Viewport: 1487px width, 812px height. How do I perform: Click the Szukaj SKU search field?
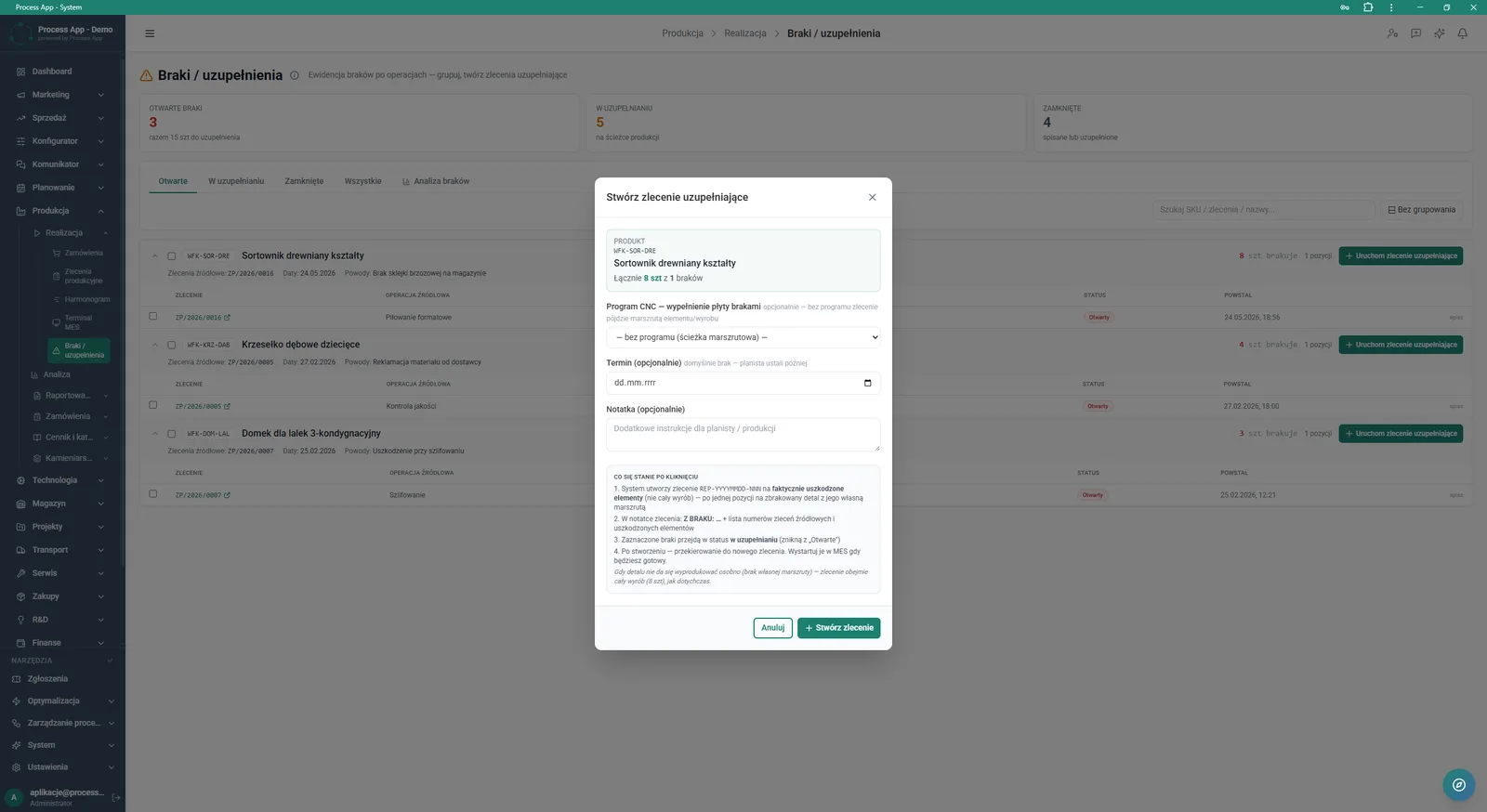point(1264,210)
